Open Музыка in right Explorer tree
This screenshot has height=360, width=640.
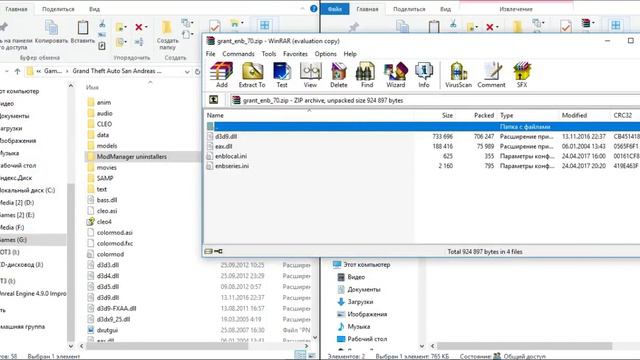(359, 327)
